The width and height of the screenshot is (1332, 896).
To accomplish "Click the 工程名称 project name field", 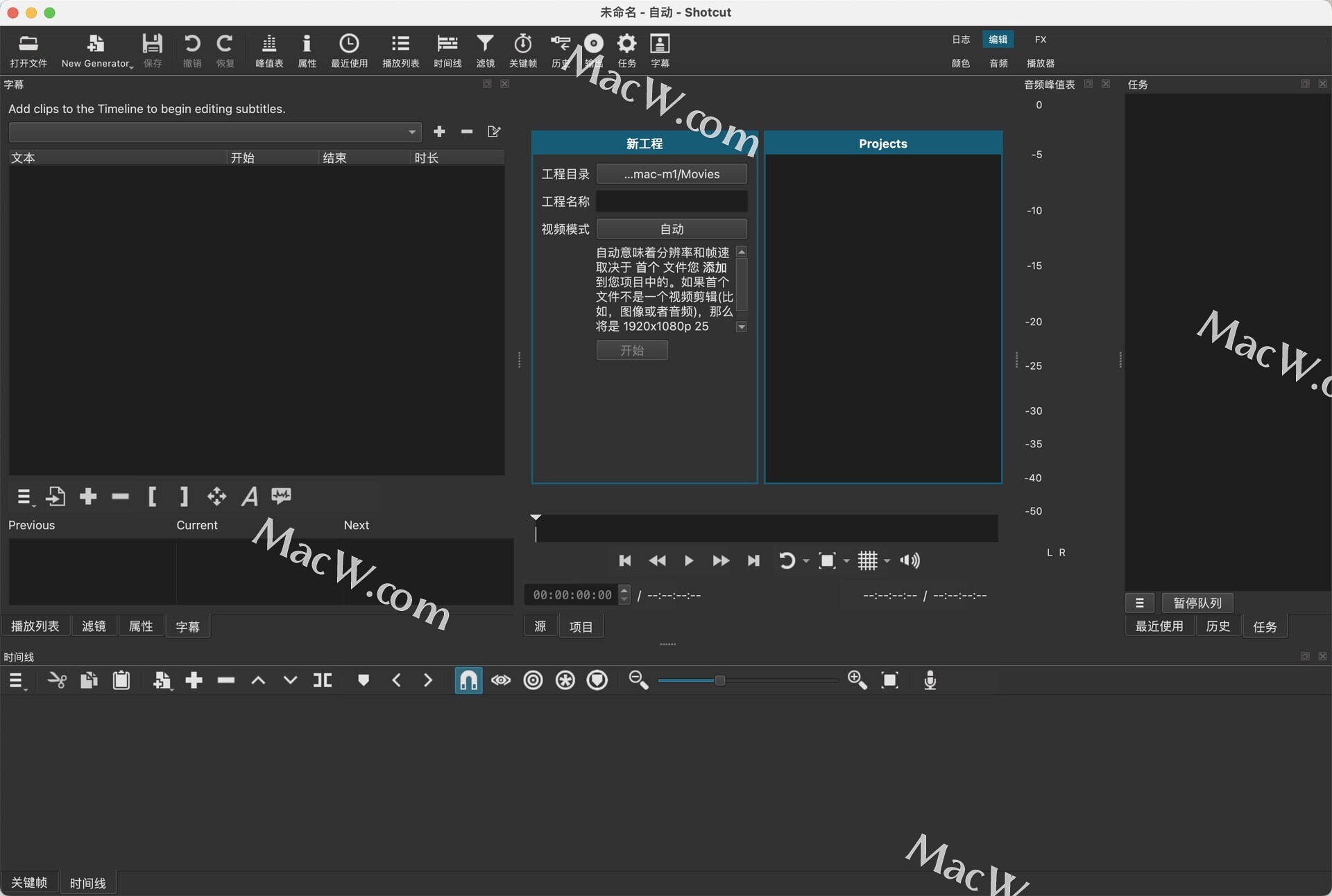I will click(672, 202).
